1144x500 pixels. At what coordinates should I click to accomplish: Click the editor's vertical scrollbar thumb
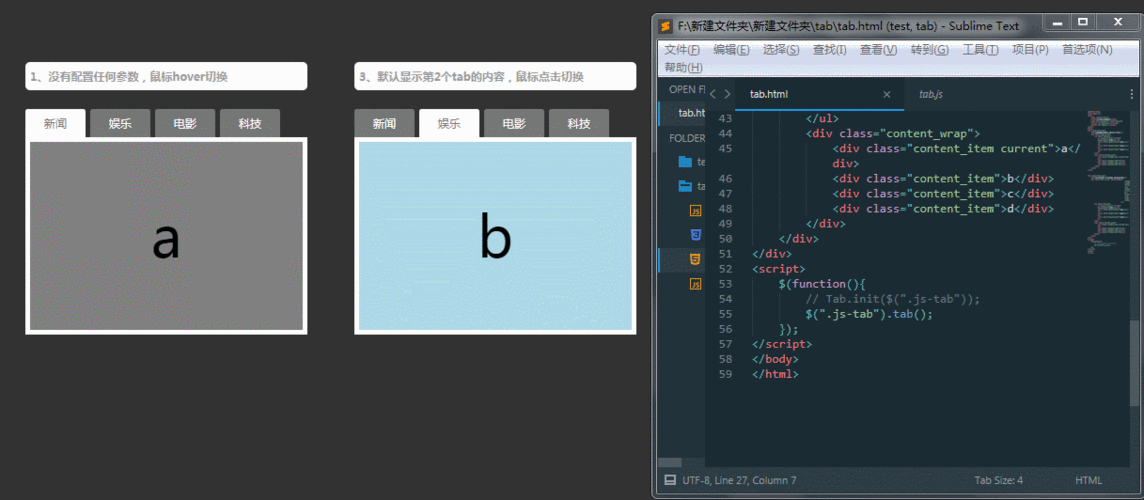[1134, 362]
